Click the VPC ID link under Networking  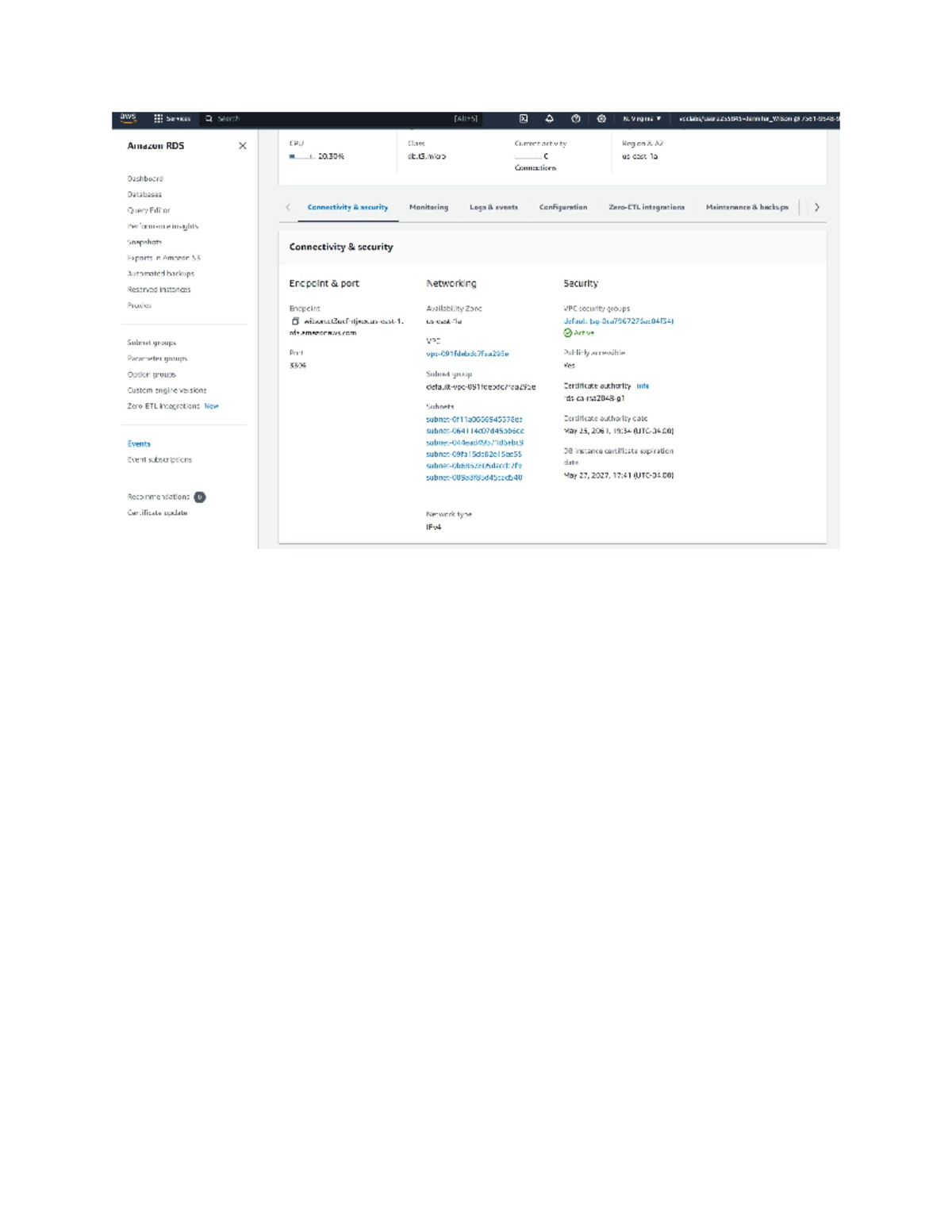click(467, 354)
